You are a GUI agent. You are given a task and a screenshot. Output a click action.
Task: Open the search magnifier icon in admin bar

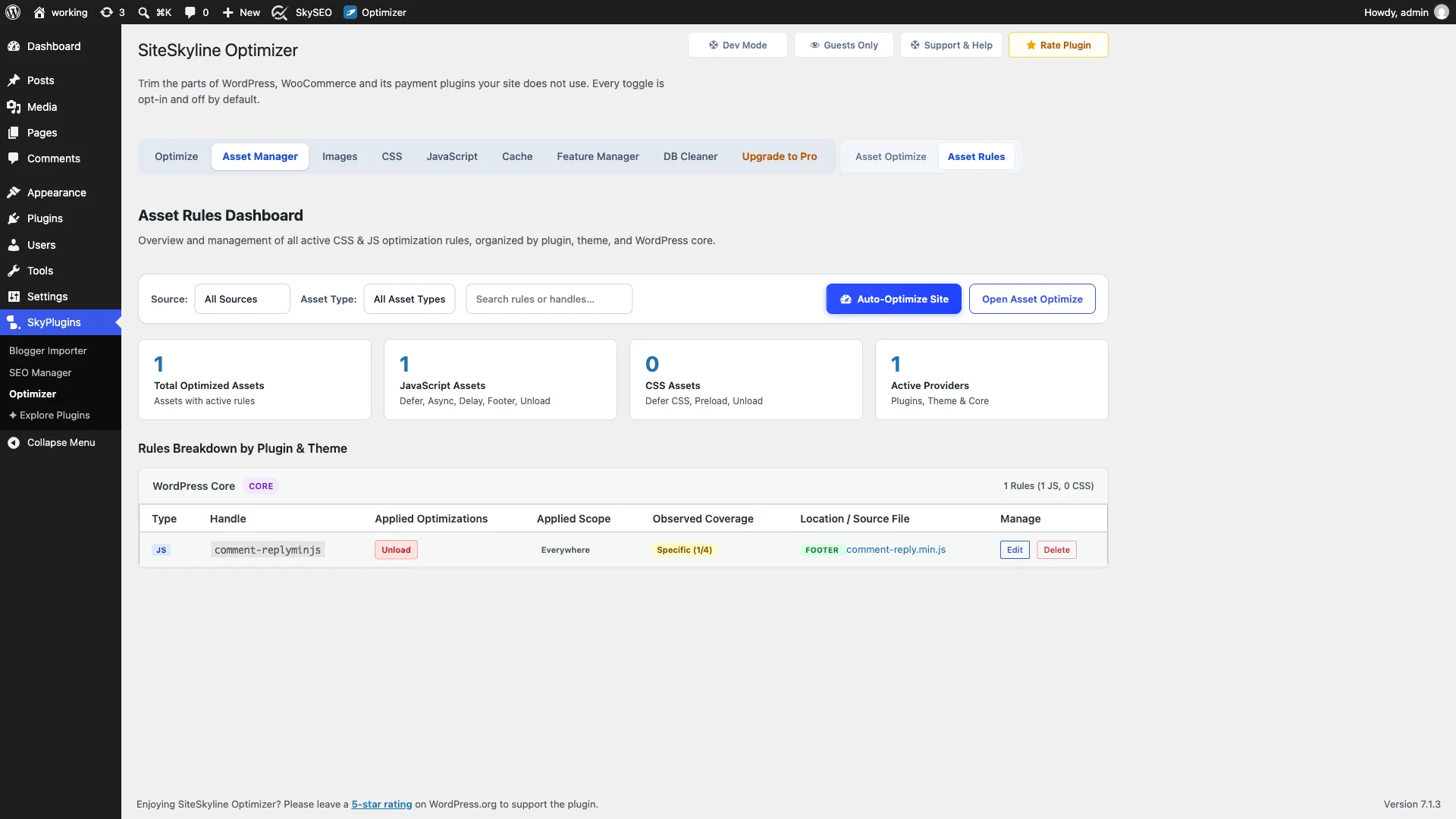tap(143, 12)
